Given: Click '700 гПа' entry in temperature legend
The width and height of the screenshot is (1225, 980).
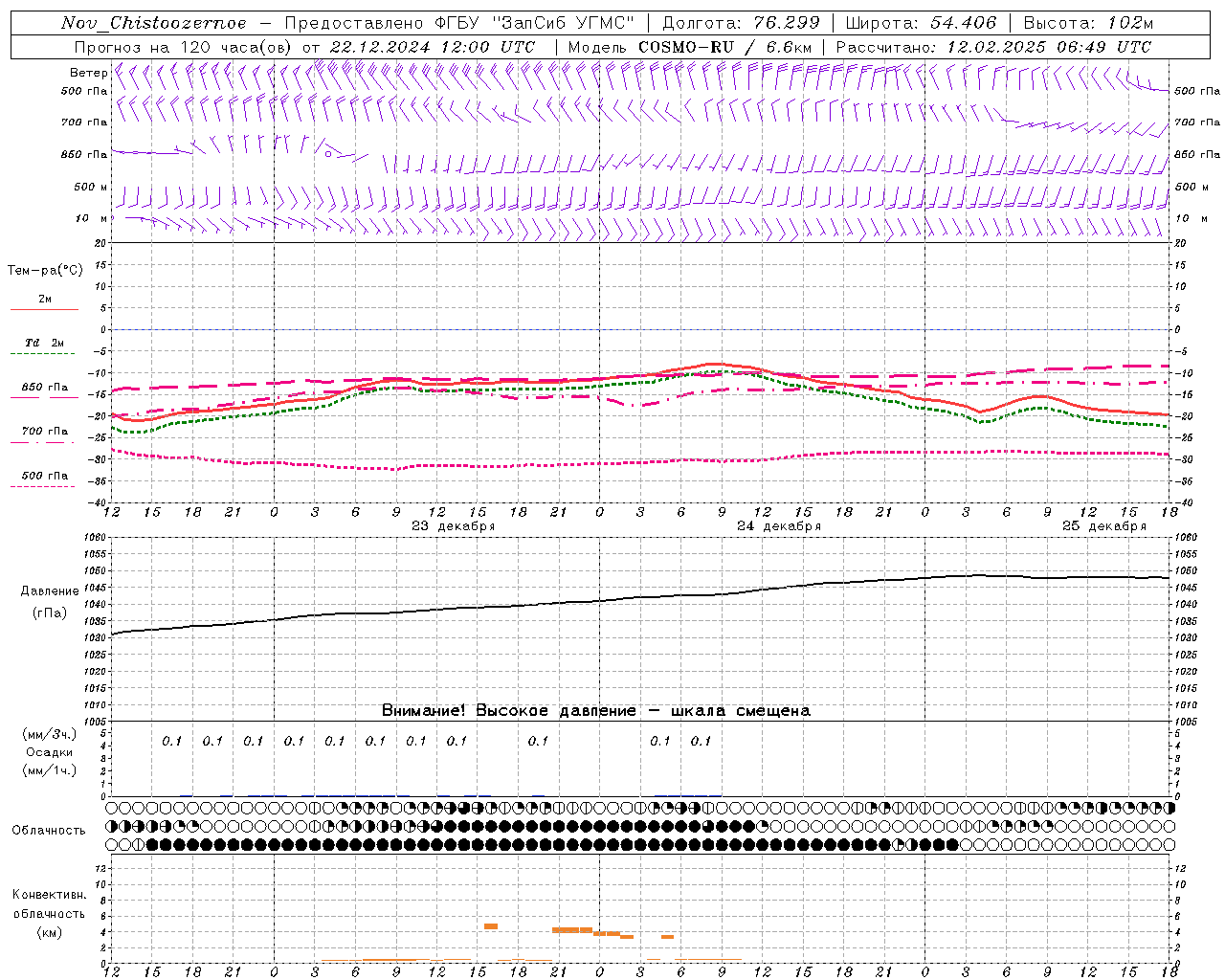Looking at the screenshot, I should pos(45,432).
